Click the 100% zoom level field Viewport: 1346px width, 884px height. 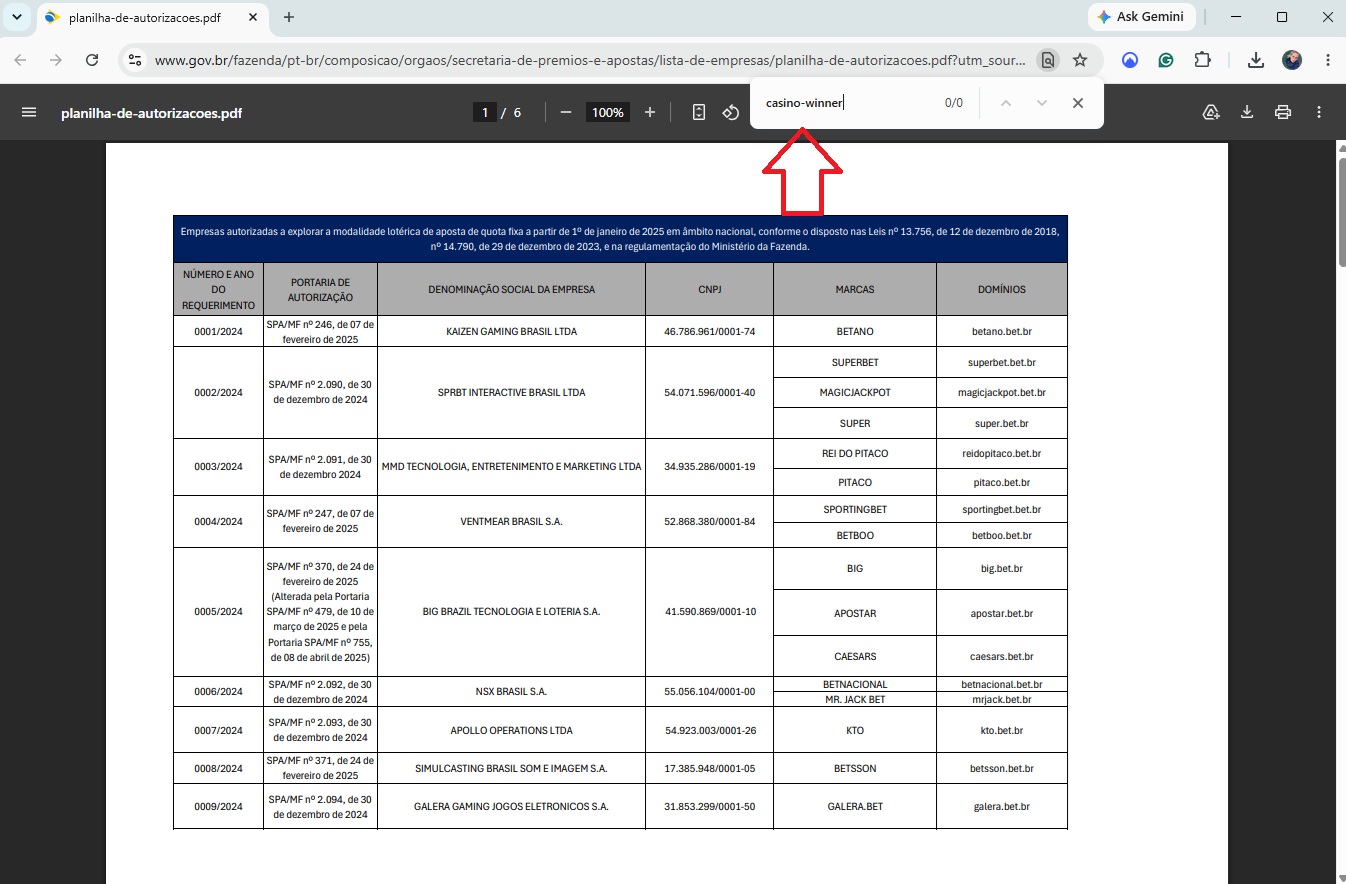(x=608, y=112)
